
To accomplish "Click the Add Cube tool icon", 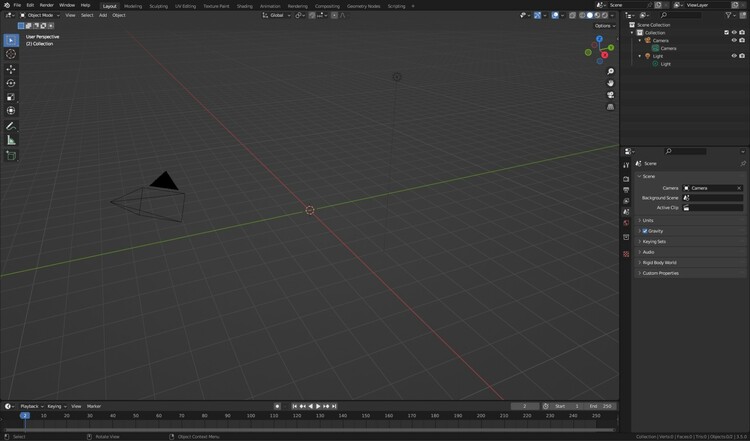I will click(x=11, y=155).
